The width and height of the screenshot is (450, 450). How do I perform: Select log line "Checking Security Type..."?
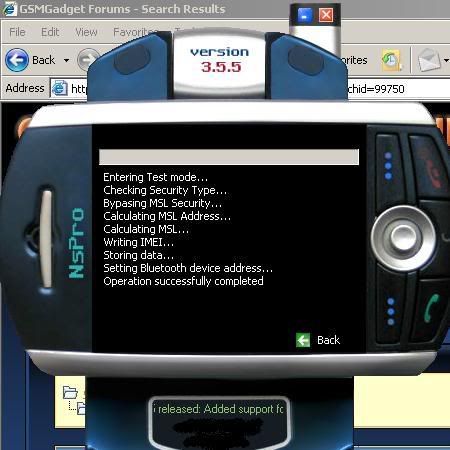(x=165, y=190)
